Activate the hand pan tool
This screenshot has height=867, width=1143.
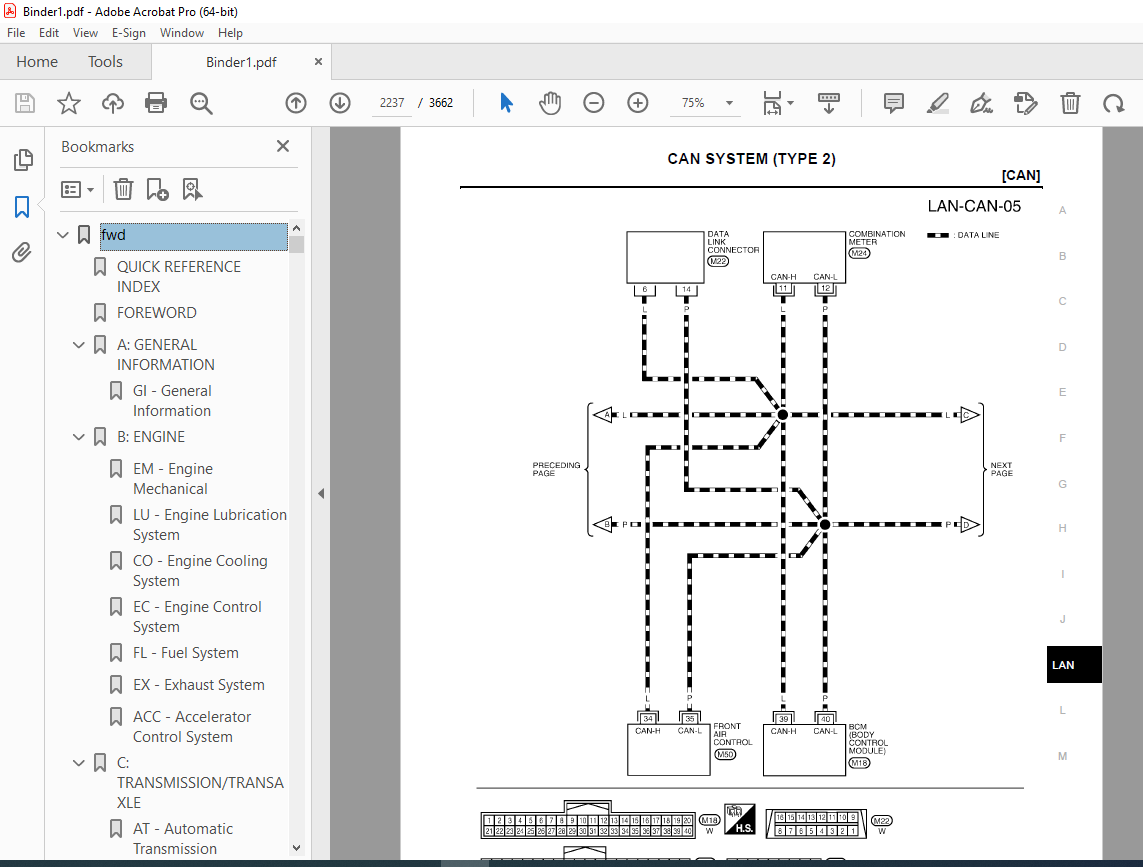click(550, 103)
